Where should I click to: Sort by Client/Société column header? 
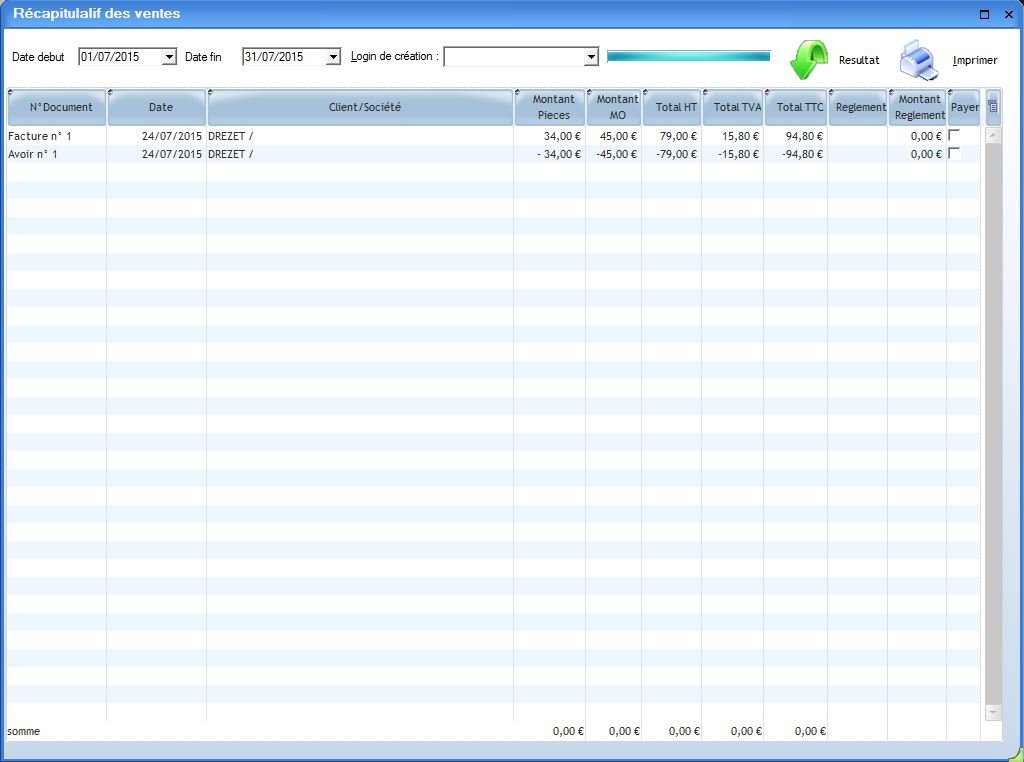(360, 107)
